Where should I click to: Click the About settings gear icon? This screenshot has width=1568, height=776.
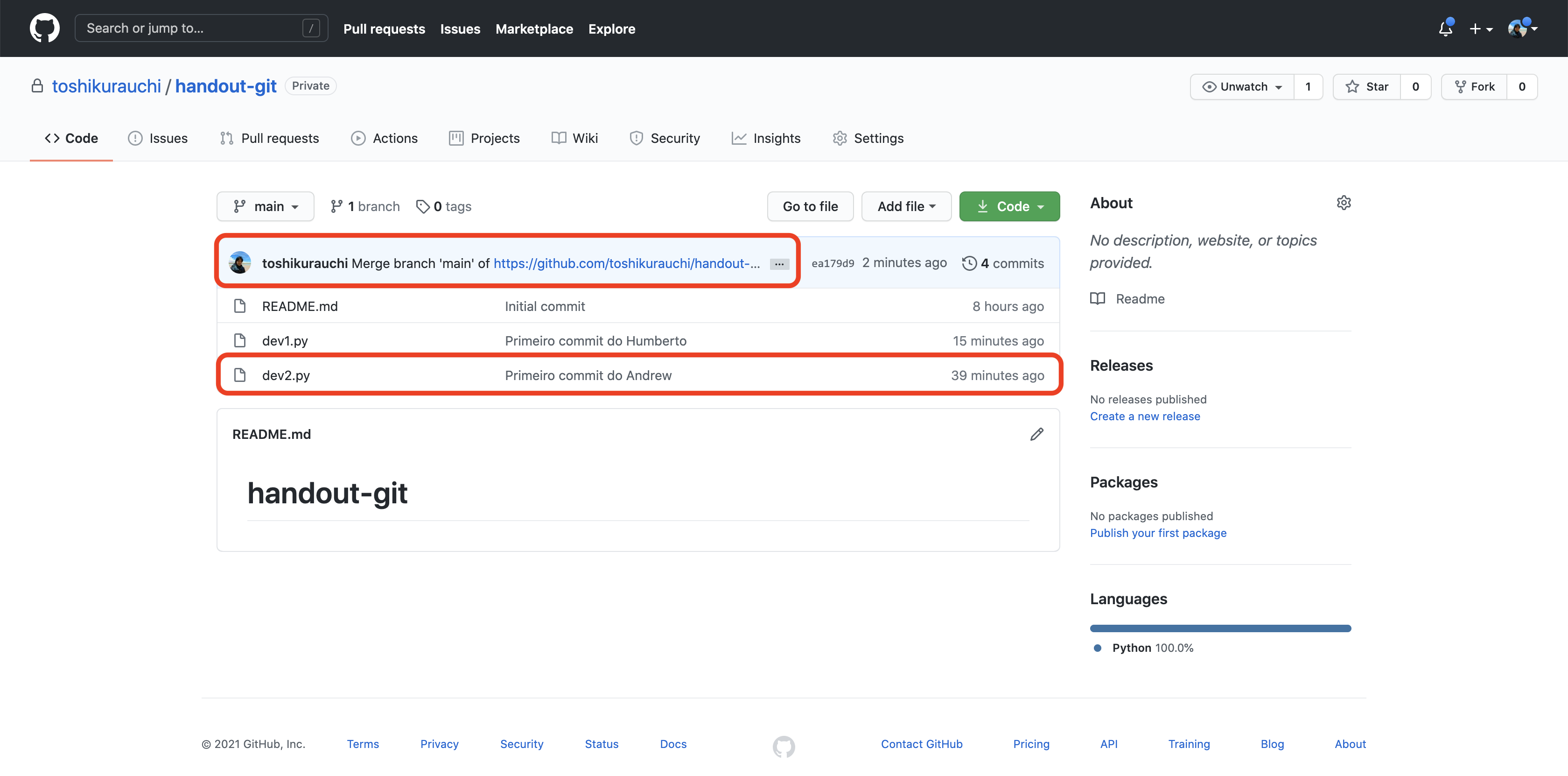pyautogui.click(x=1344, y=203)
